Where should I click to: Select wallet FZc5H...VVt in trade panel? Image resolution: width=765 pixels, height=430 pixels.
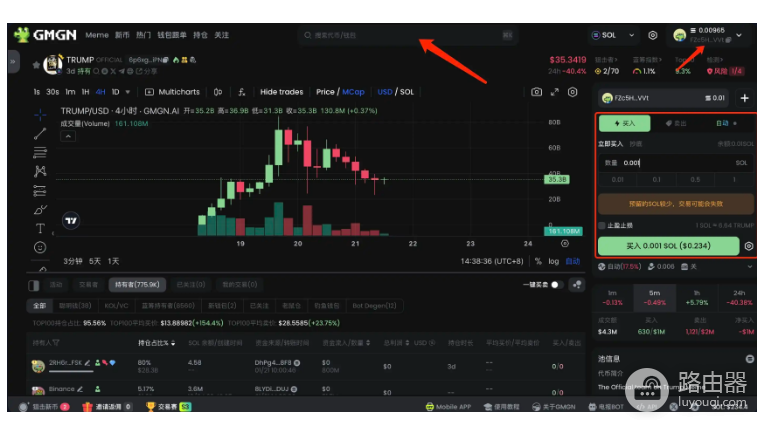click(x=664, y=98)
